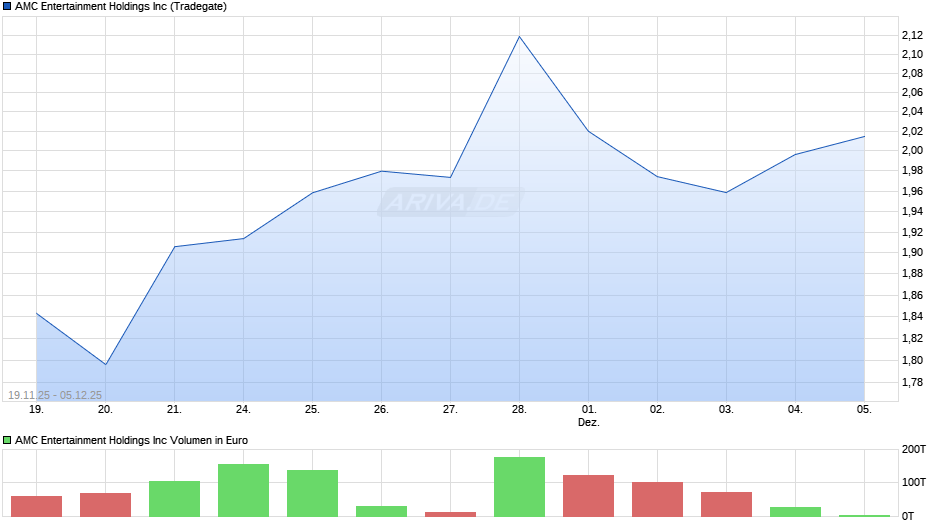Click the x-axis date label '25.'
The width and height of the screenshot is (940, 526).
[312, 410]
